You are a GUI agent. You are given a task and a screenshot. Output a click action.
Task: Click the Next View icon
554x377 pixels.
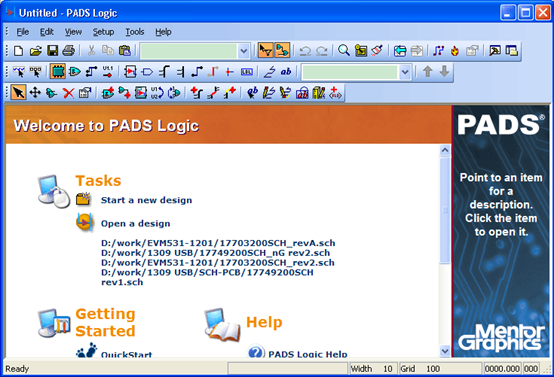pos(417,51)
